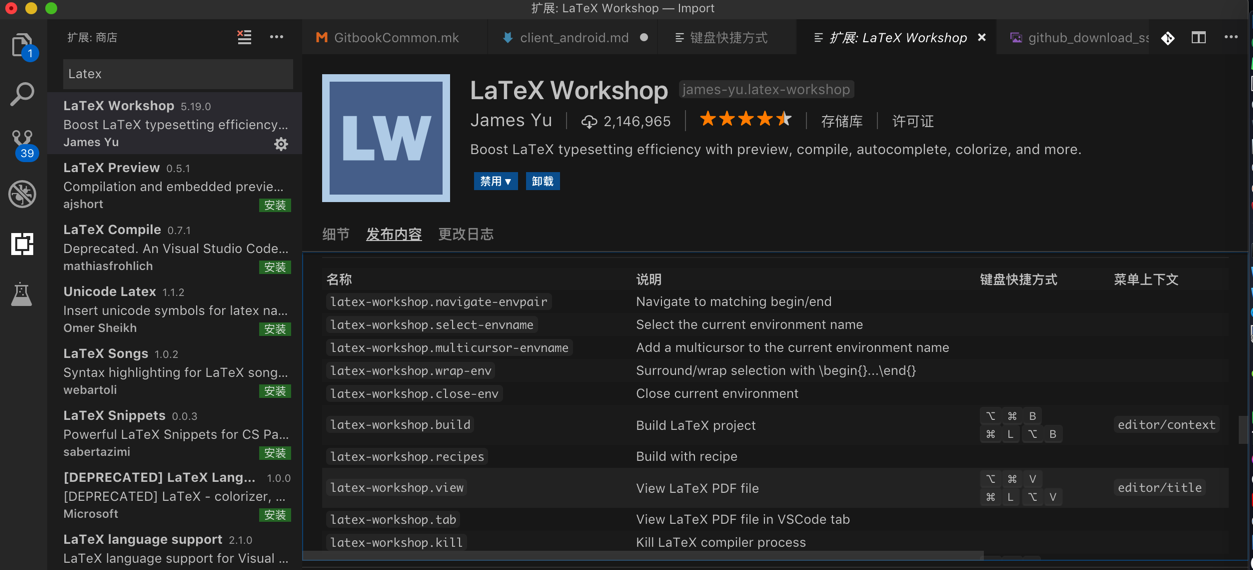Click the editor/title menu context cell

coord(1160,488)
